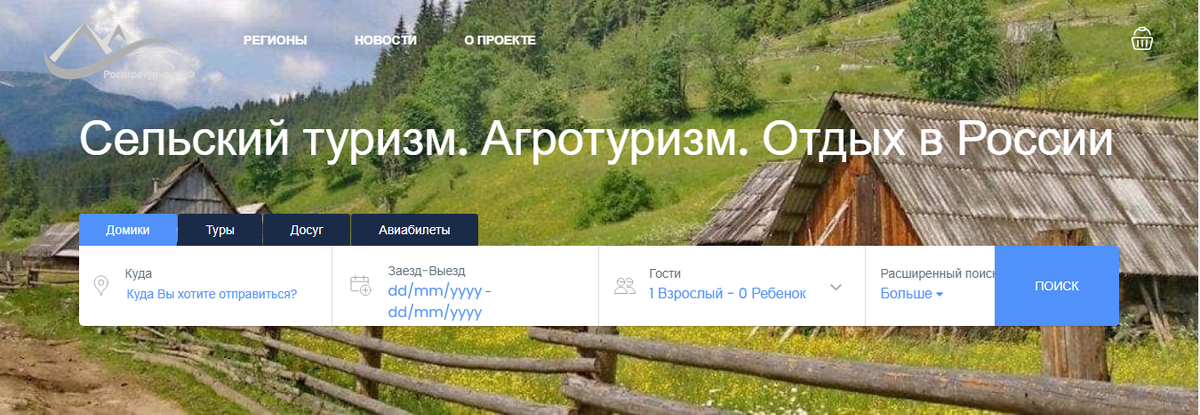This screenshot has height=415, width=1200.
Task: Switch to the Домики tab
Action: [x=128, y=229]
